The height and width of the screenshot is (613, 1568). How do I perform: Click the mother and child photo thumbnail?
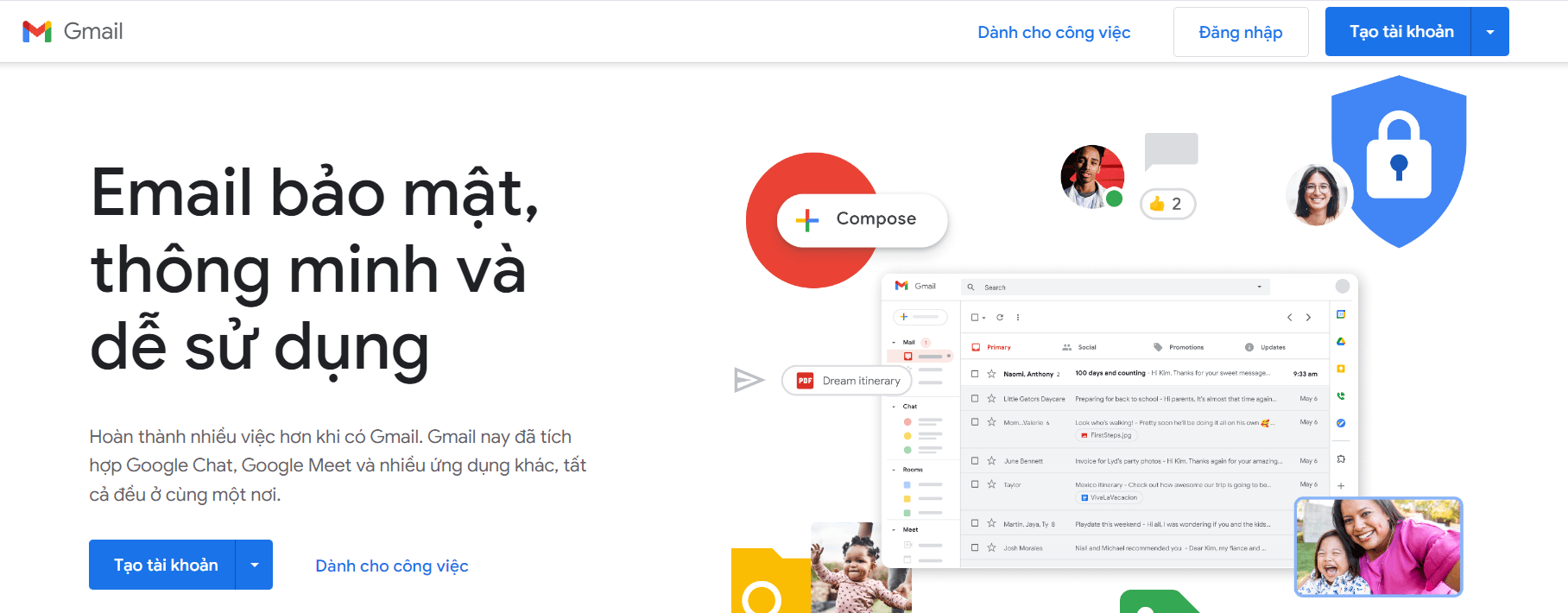click(1378, 547)
